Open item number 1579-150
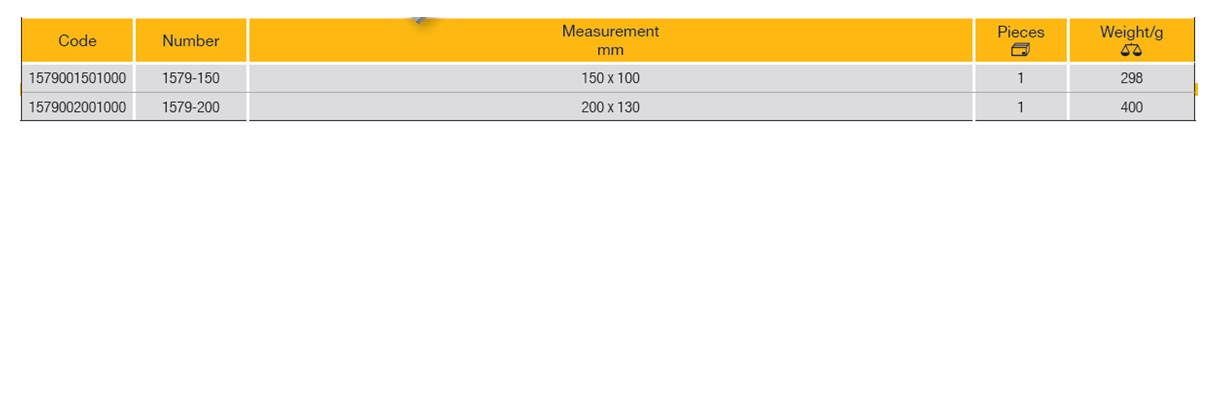 point(190,78)
